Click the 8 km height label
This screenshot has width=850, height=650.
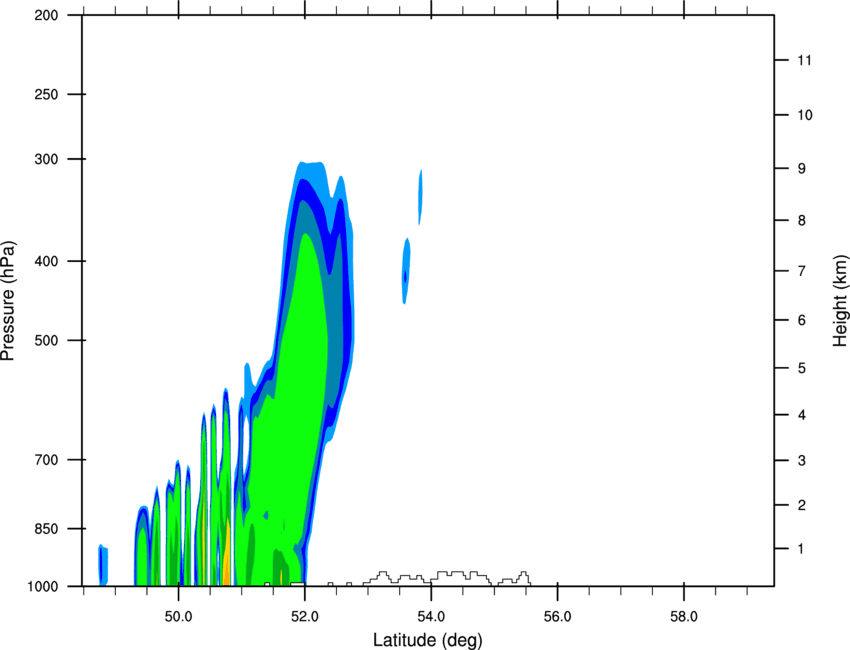[x=802, y=221]
